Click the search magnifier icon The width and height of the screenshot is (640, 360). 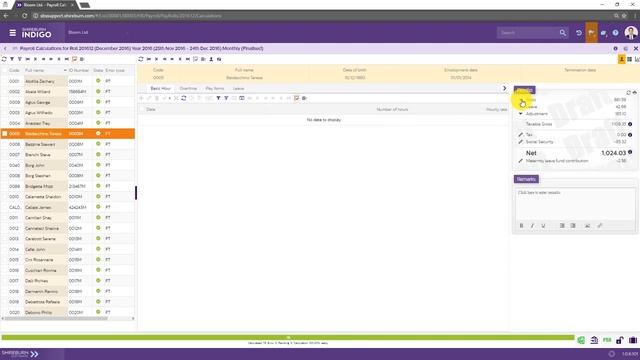pyautogui.click(x=562, y=33)
